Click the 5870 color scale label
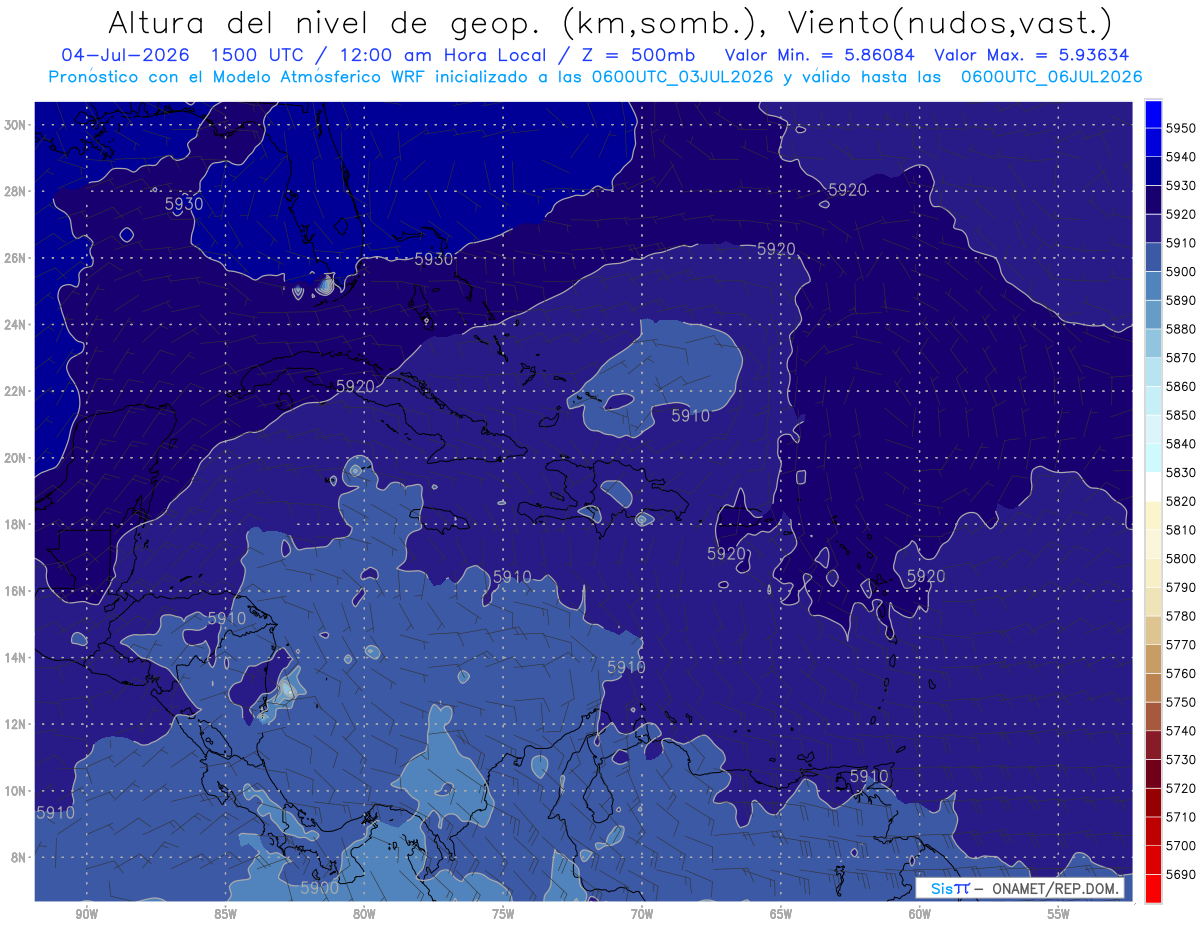The width and height of the screenshot is (1200, 927). (1181, 357)
